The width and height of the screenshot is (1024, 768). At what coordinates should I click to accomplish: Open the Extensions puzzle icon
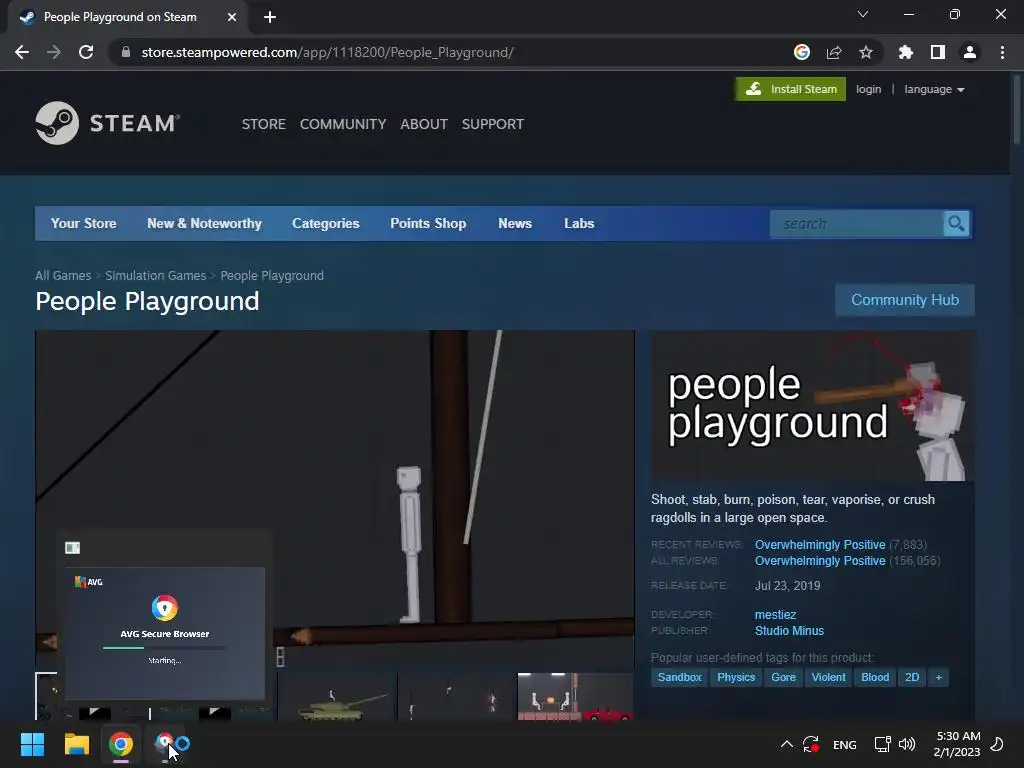point(906,52)
